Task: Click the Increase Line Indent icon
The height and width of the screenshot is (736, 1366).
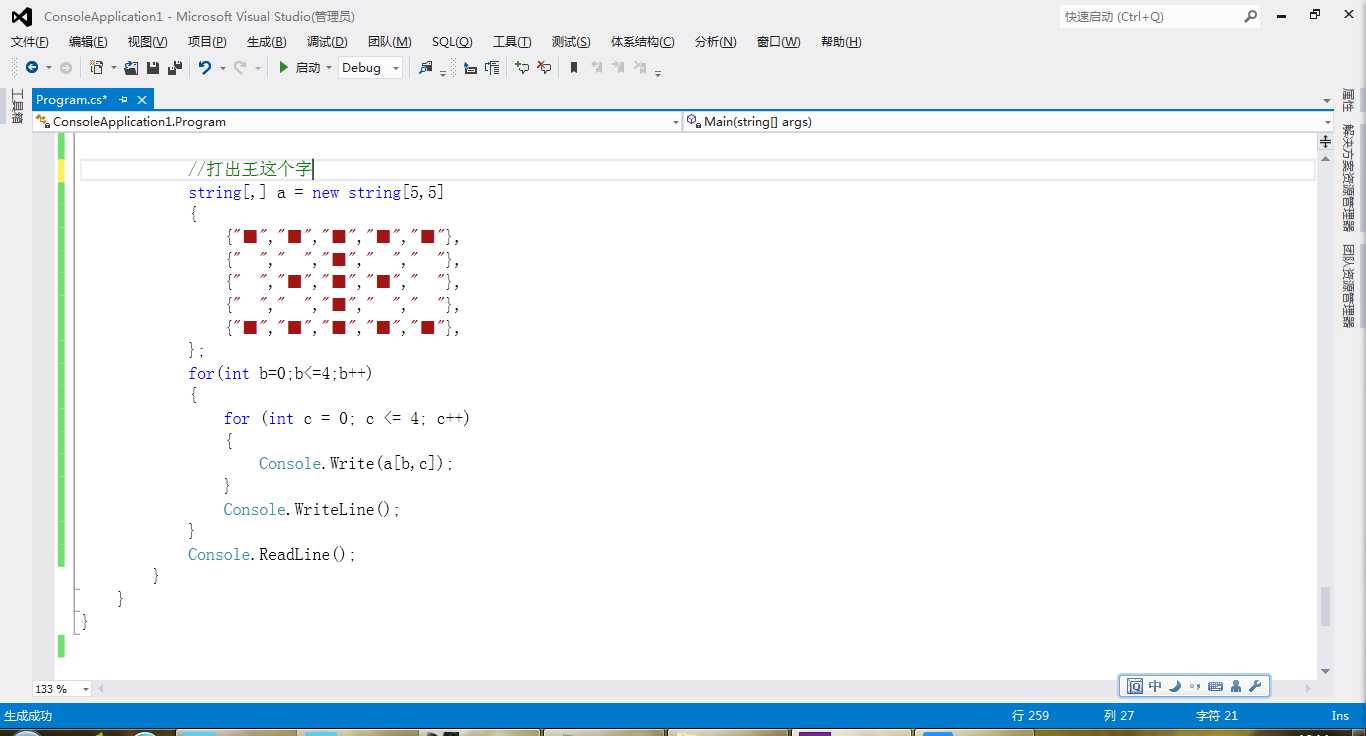Action: point(492,68)
